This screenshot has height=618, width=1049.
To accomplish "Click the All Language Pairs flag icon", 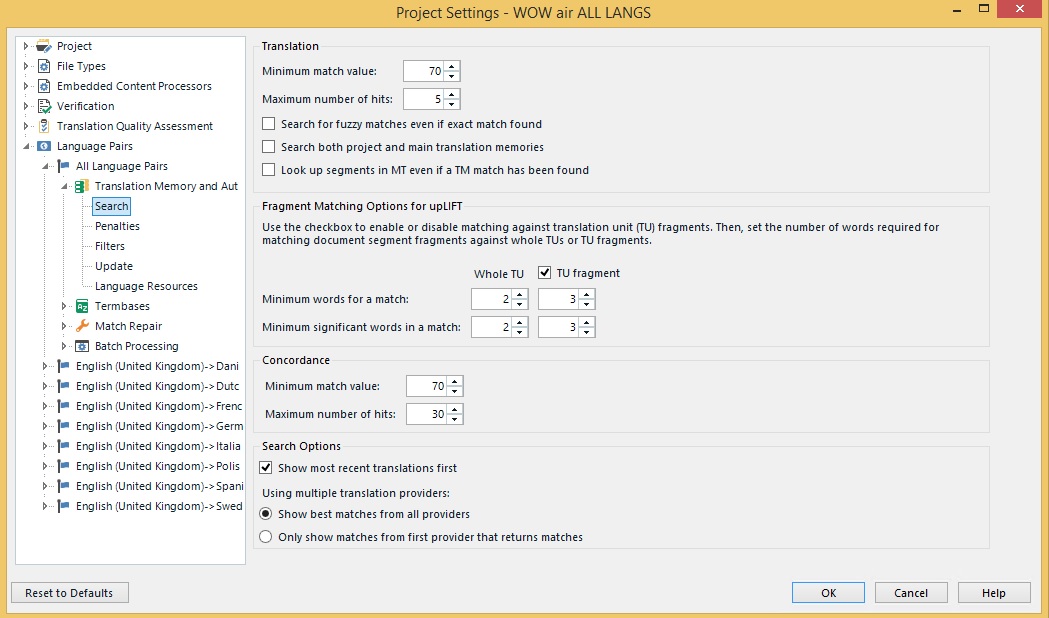I will tap(63, 167).
